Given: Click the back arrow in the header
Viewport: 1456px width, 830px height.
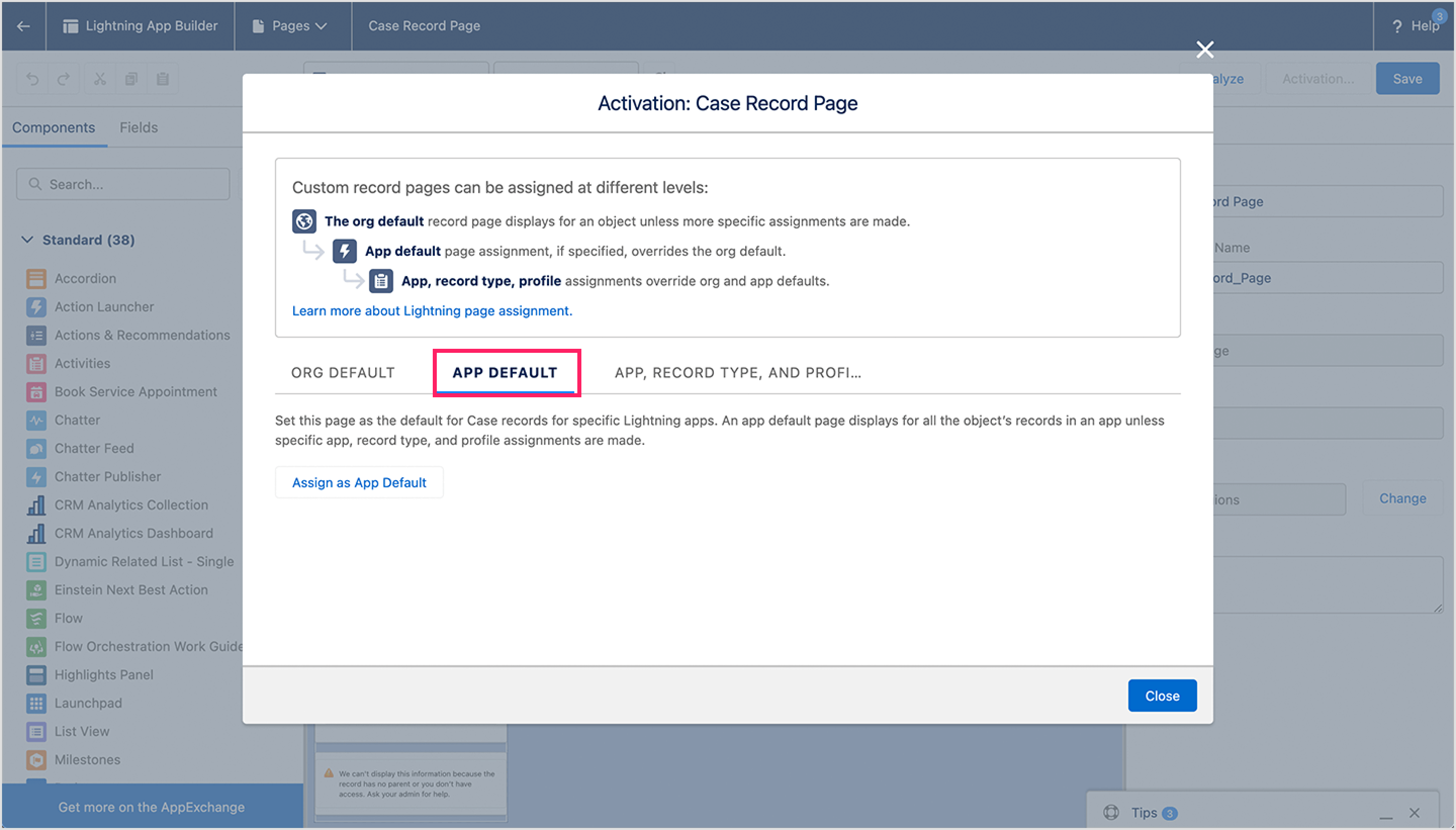Looking at the screenshot, I should [23, 26].
